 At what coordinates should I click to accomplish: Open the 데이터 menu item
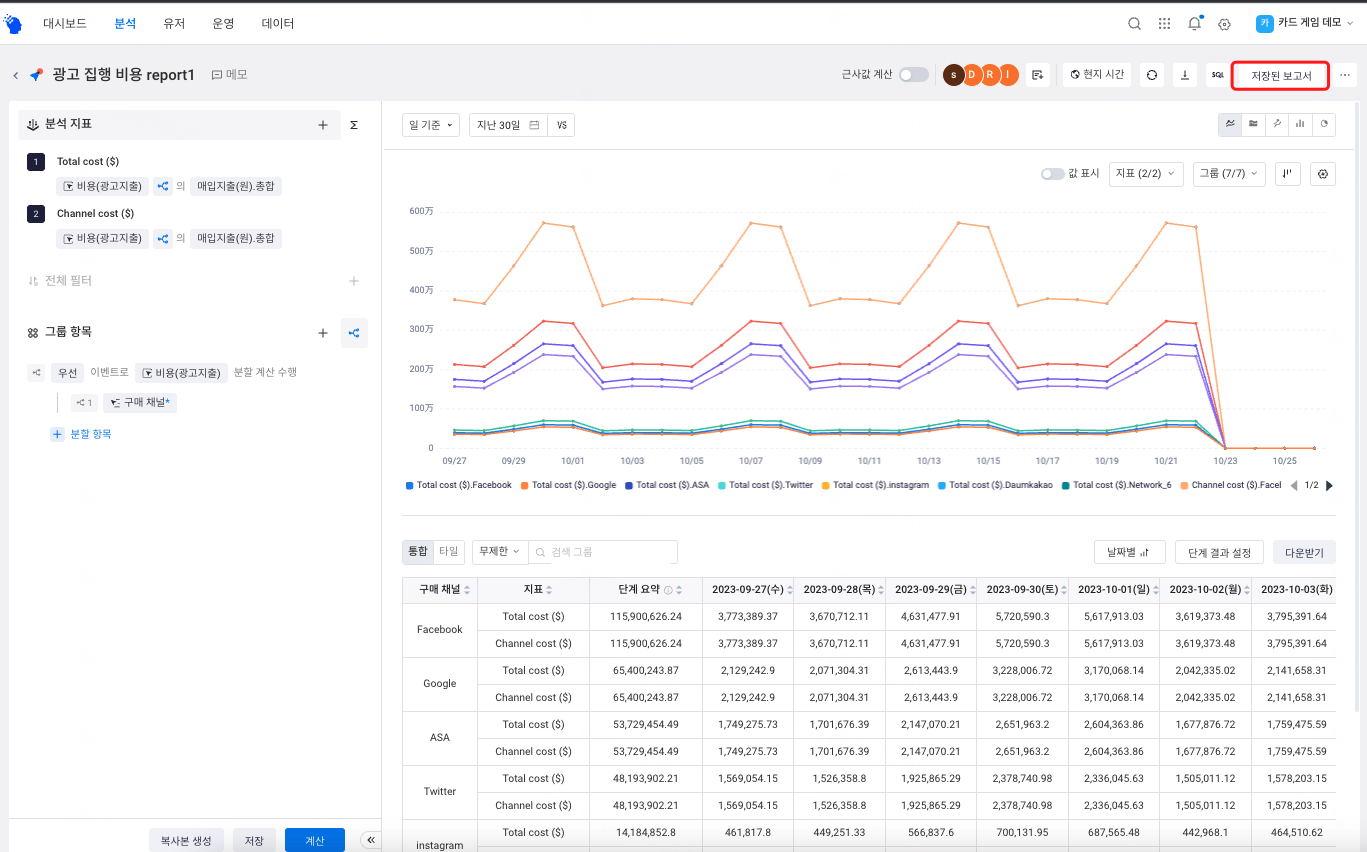click(x=277, y=23)
